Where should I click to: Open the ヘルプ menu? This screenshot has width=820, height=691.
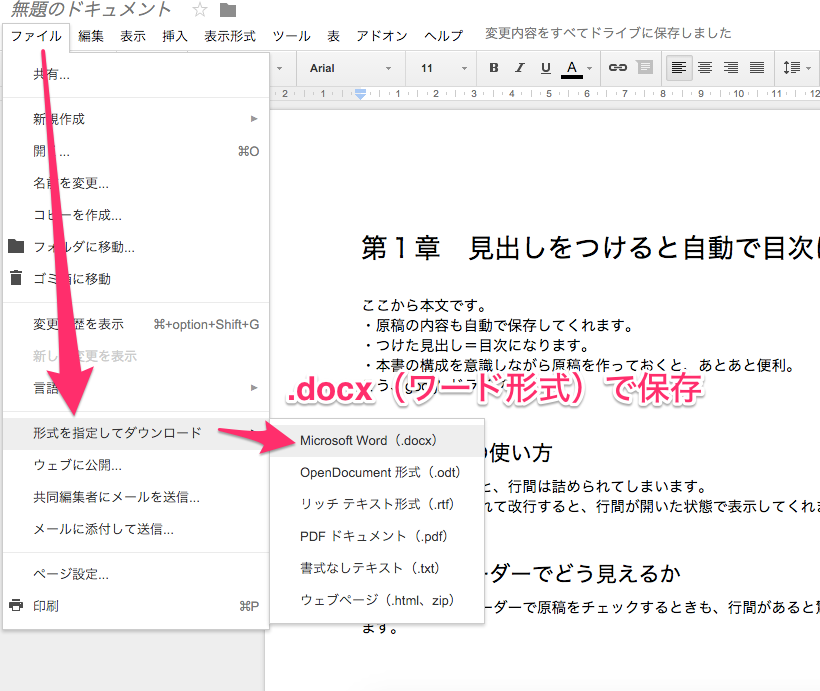(x=444, y=36)
